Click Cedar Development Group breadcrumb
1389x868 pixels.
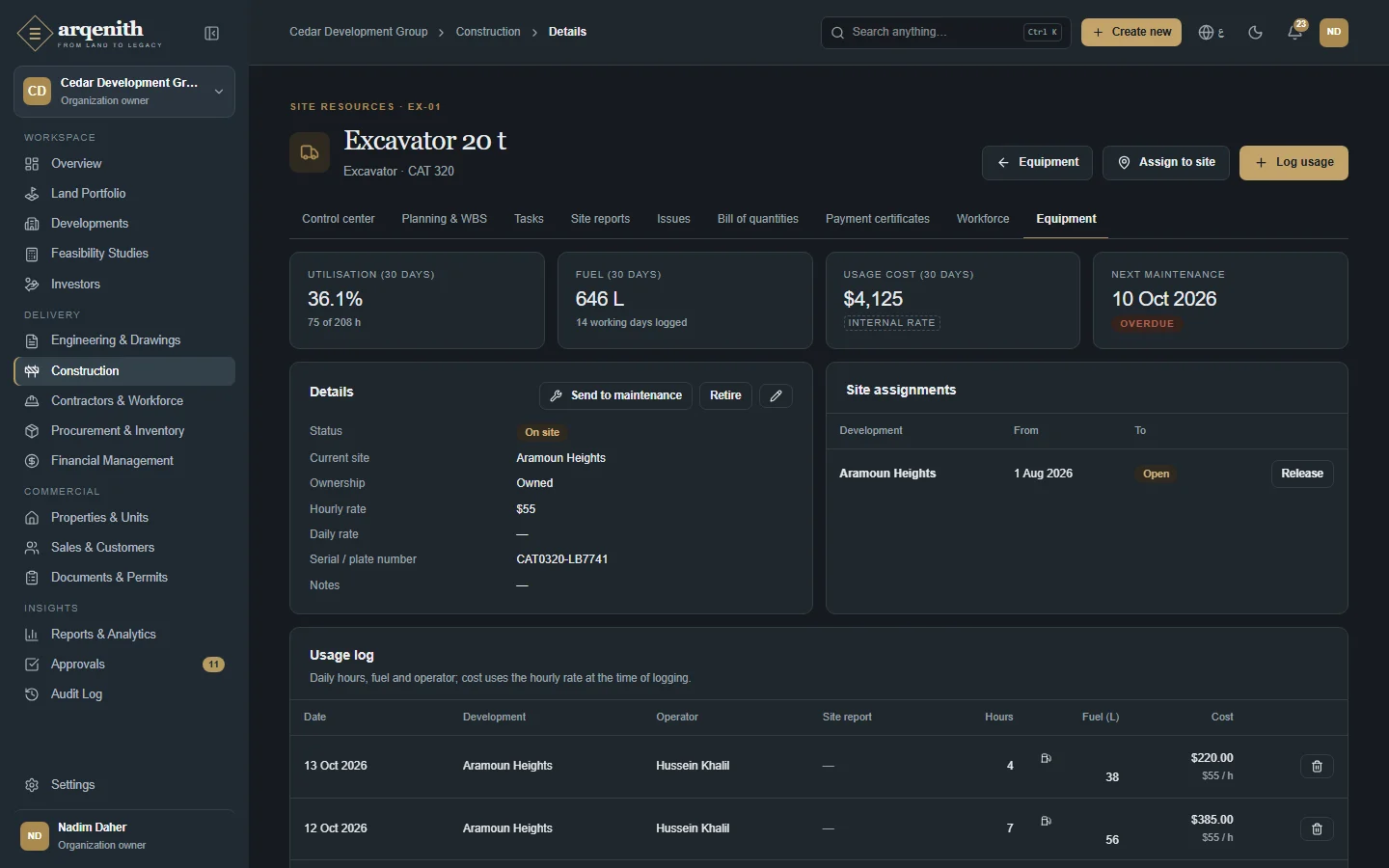coord(359,32)
